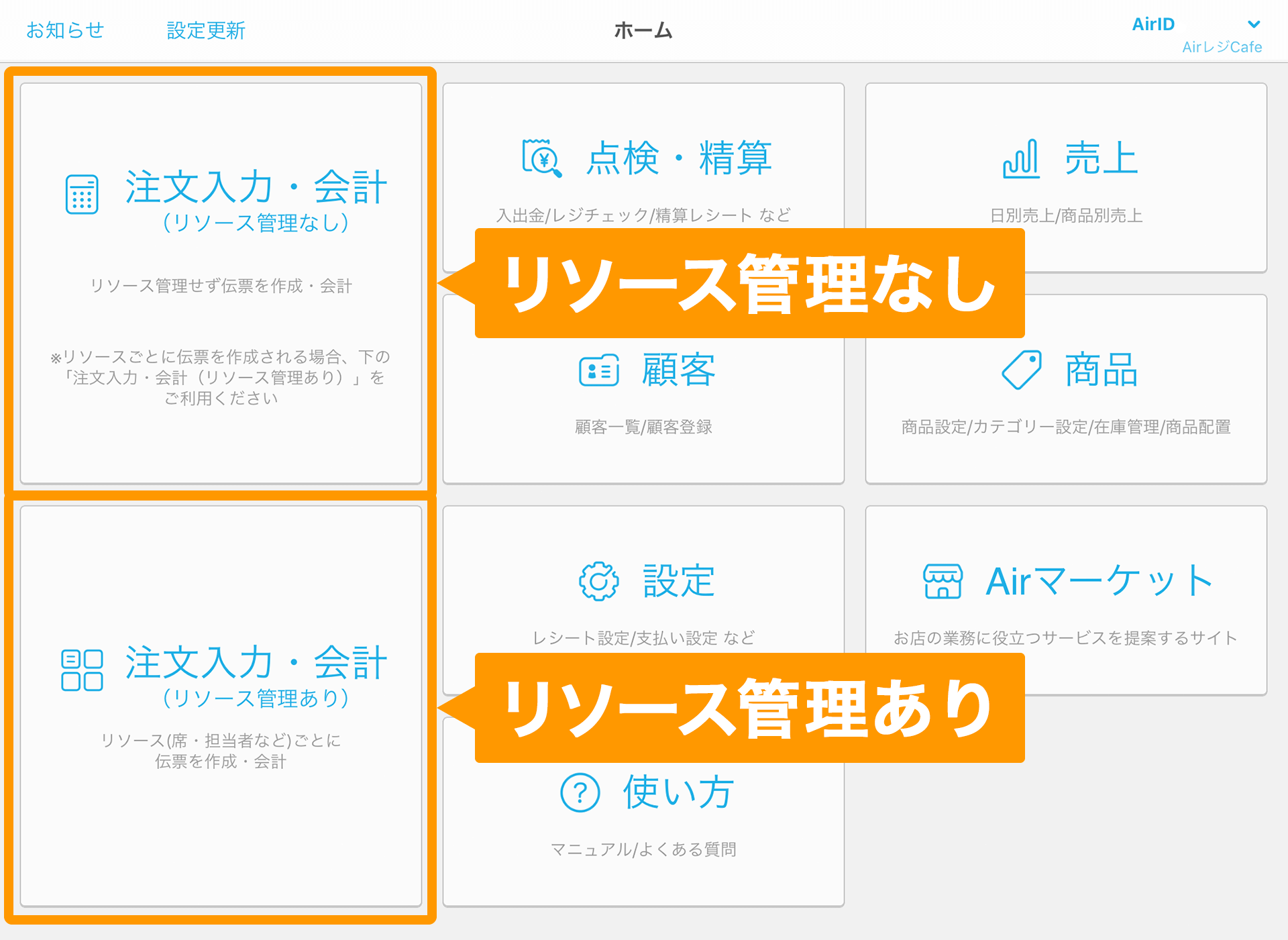
Task: Click the grid icon for リソース管理あり order entry
Action: click(x=82, y=670)
